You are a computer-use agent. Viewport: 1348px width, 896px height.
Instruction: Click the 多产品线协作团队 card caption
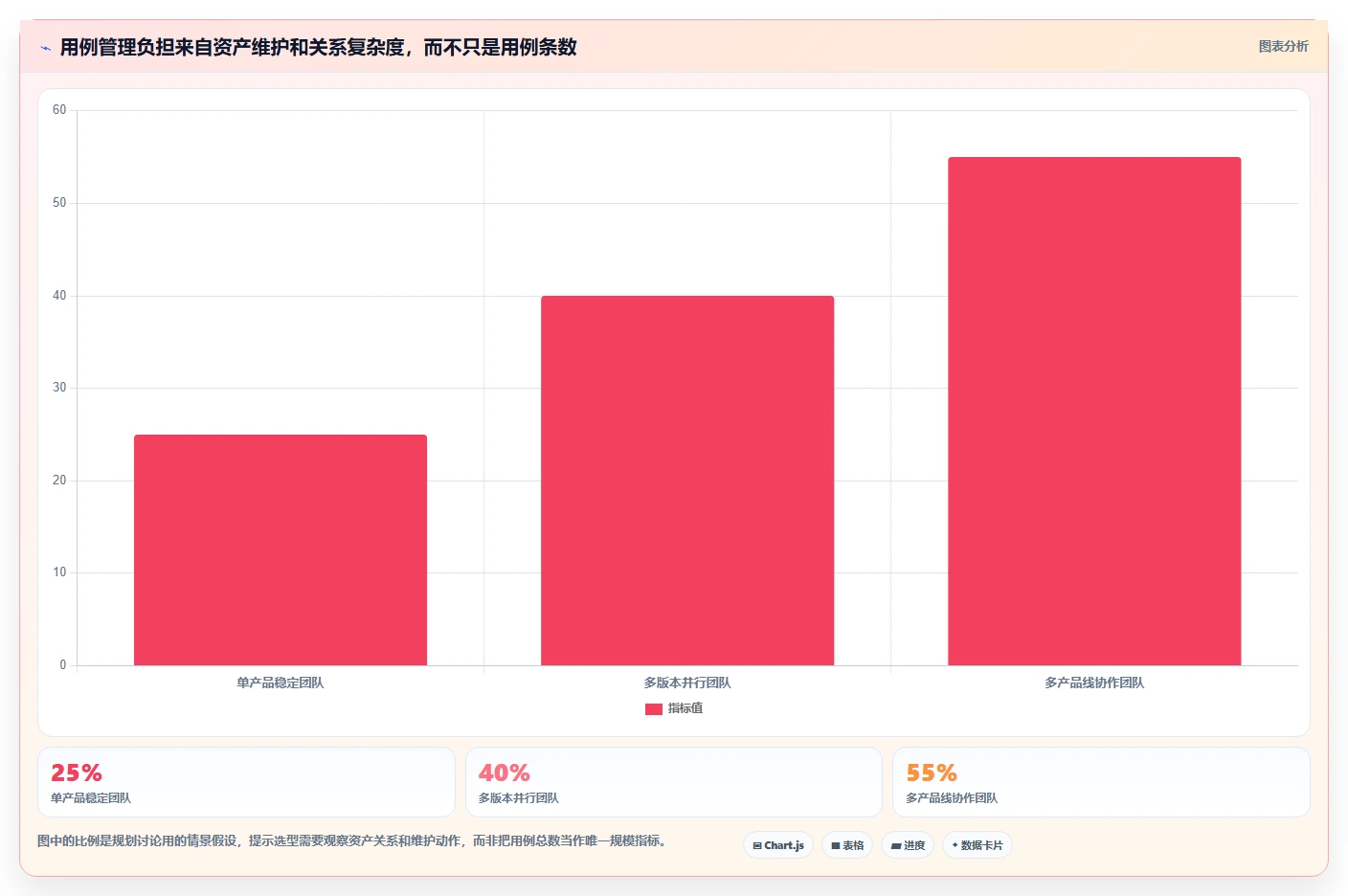click(952, 797)
